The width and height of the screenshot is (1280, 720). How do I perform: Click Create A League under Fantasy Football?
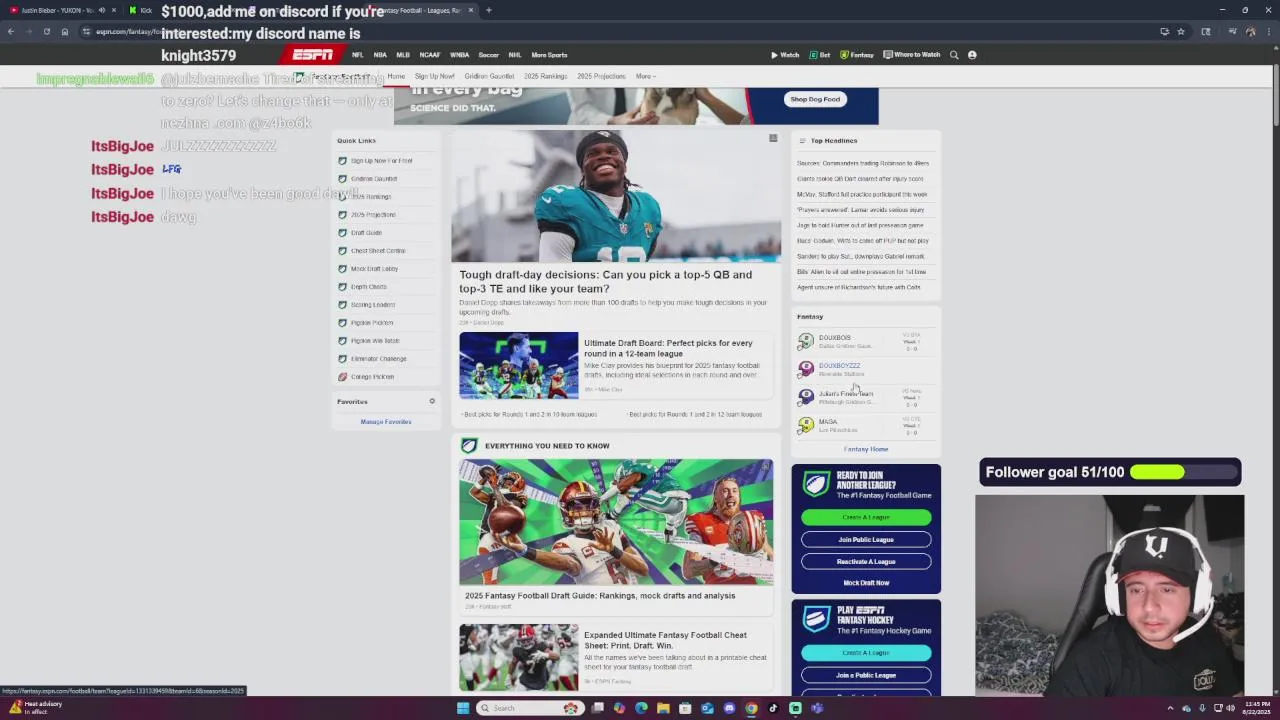click(x=866, y=517)
